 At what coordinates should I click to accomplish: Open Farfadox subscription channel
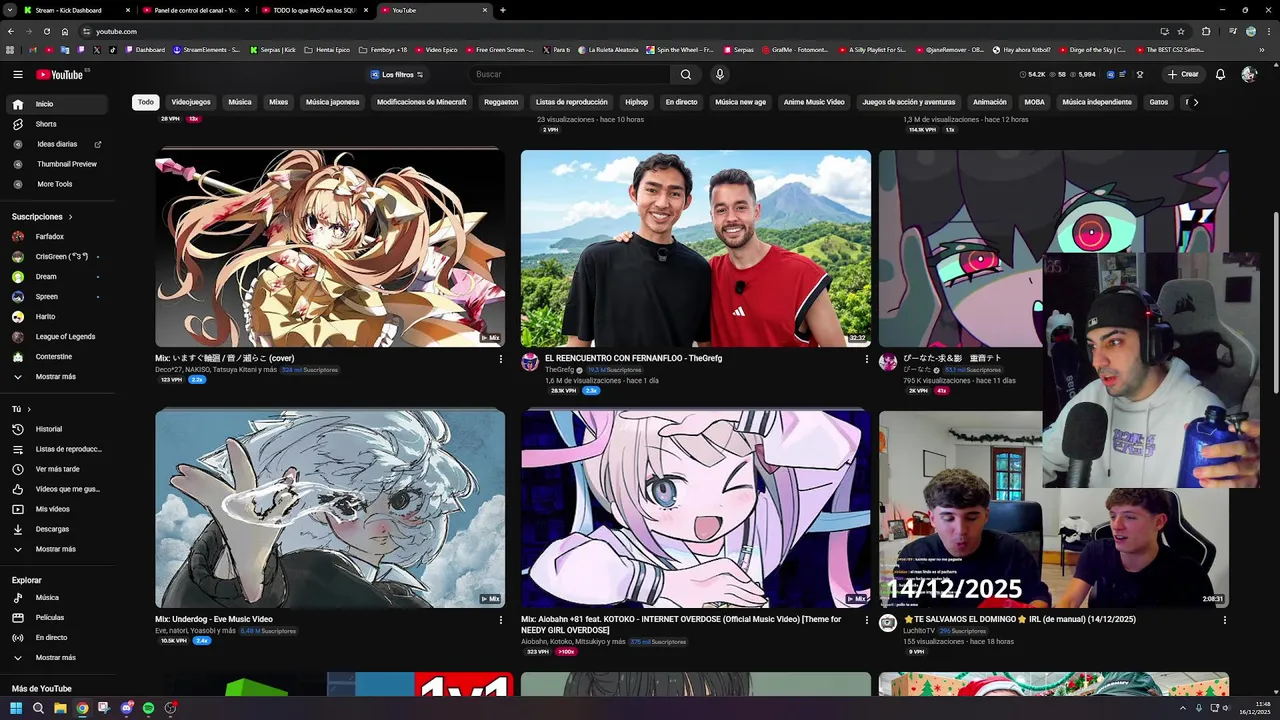[56, 237]
